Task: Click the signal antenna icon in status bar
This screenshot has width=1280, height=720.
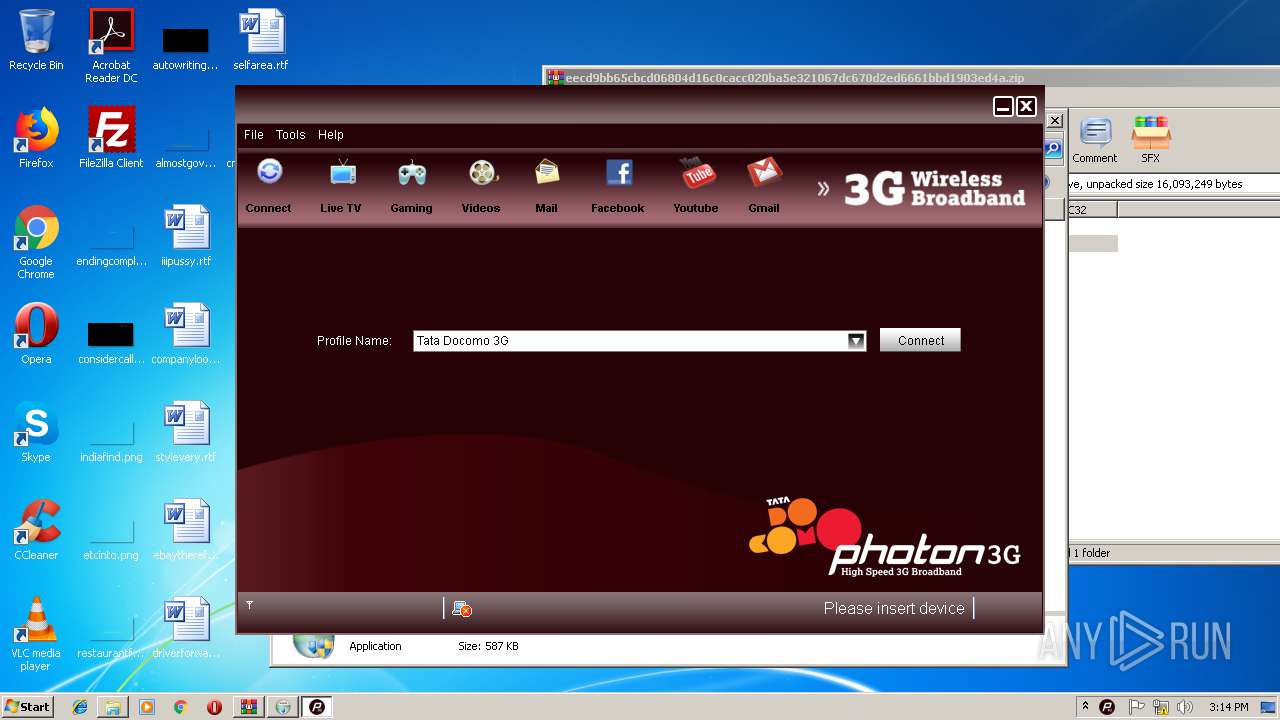Action: (x=249, y=605)
